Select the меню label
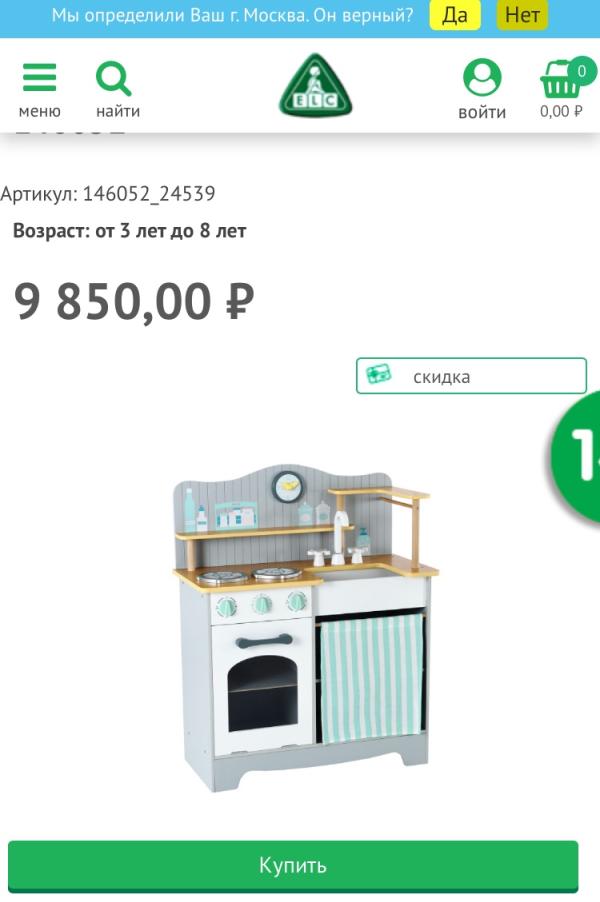Image resolution: width=600 pixels, height=902 pixels. (x=40, y=111)
